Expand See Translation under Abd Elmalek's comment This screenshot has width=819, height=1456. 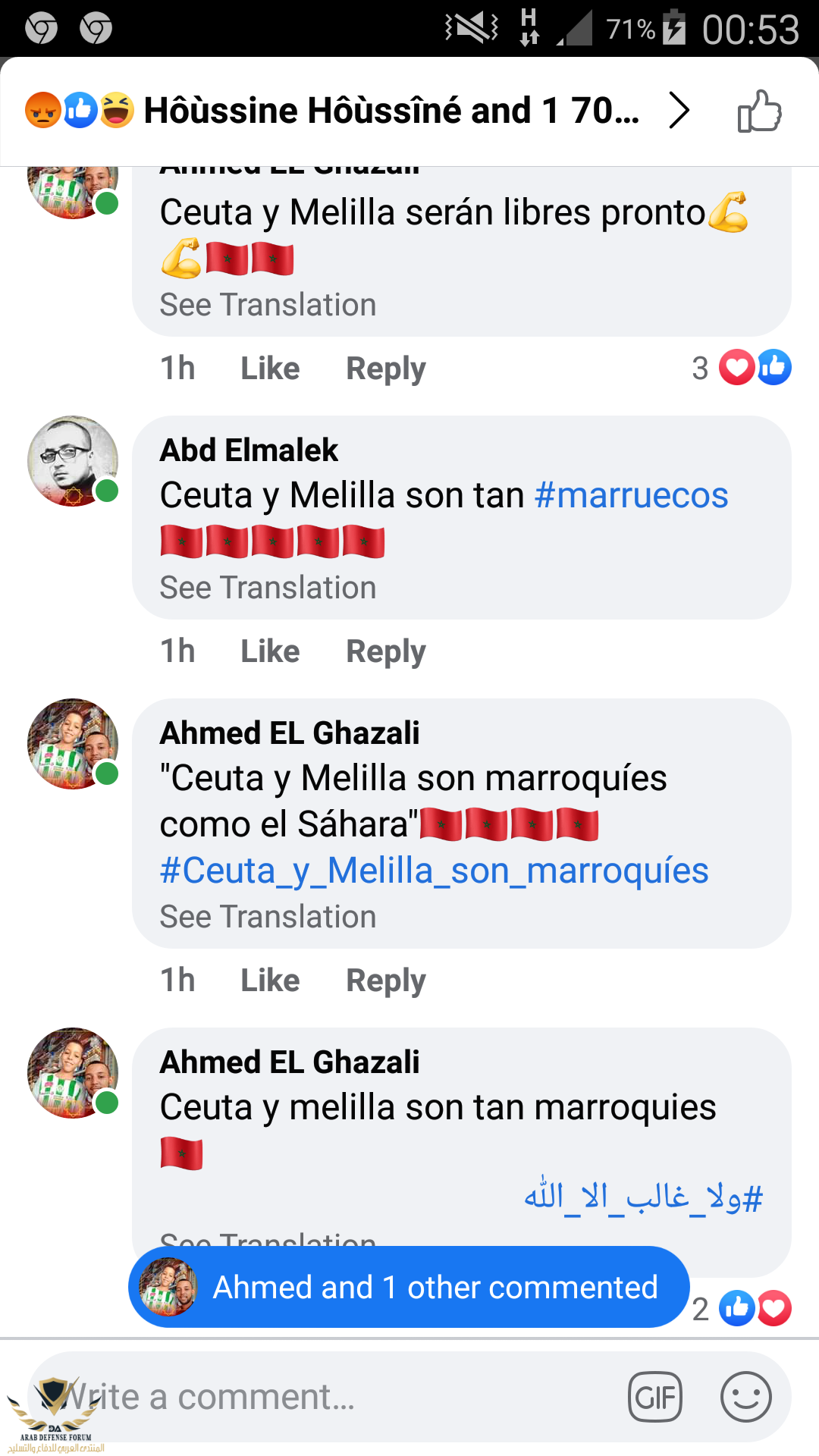point(268,588)
